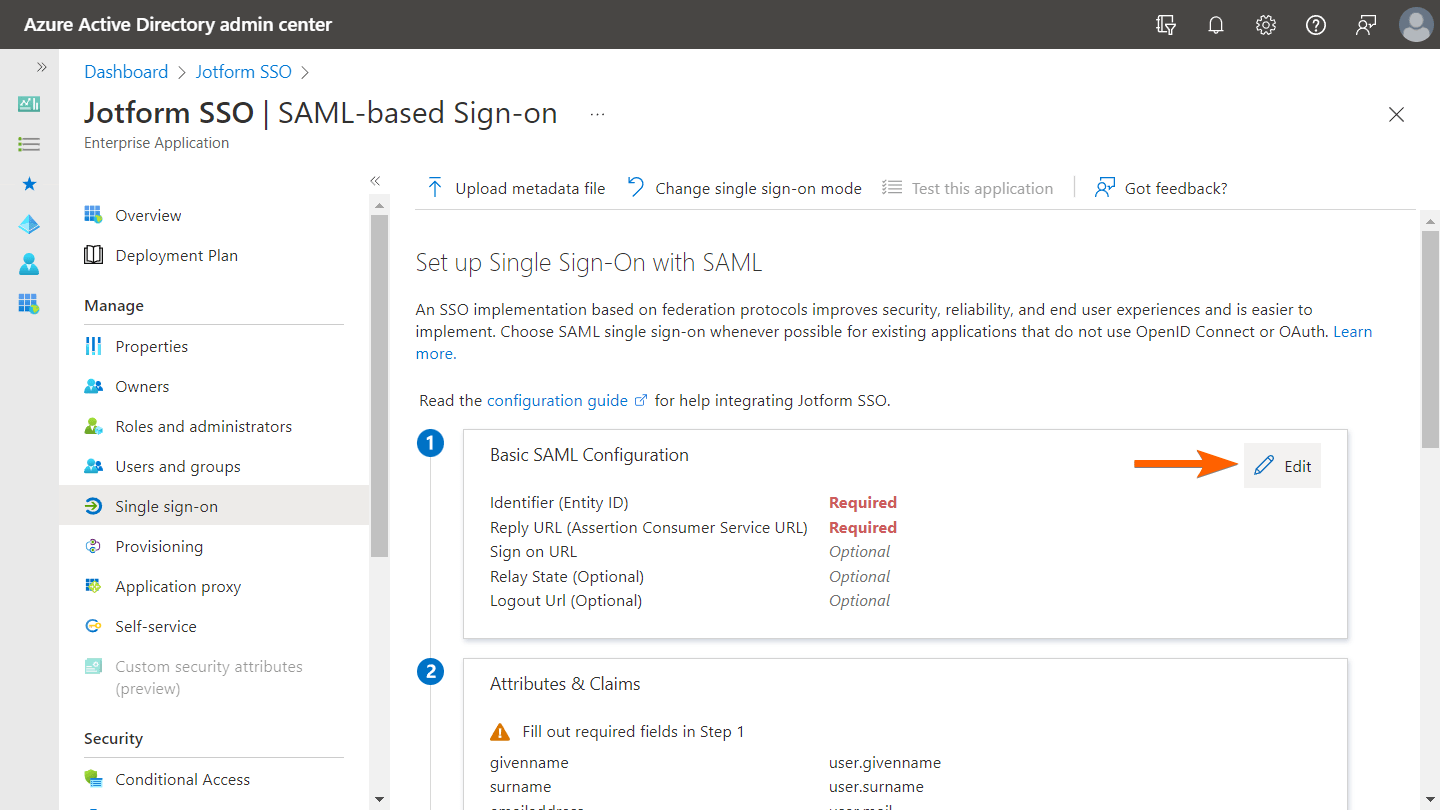Open Enterprise applications icon in the left rail
The height and width of the screenshot is (810, 1440).
29,303
